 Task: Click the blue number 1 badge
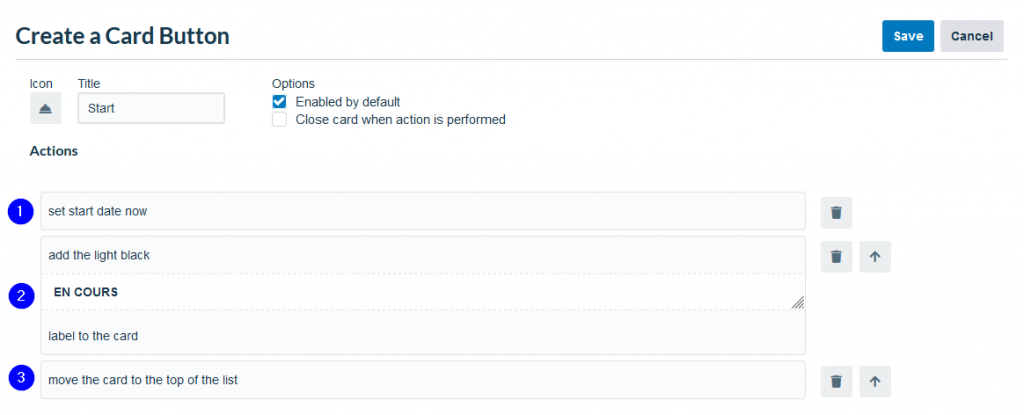pos(20,211)
